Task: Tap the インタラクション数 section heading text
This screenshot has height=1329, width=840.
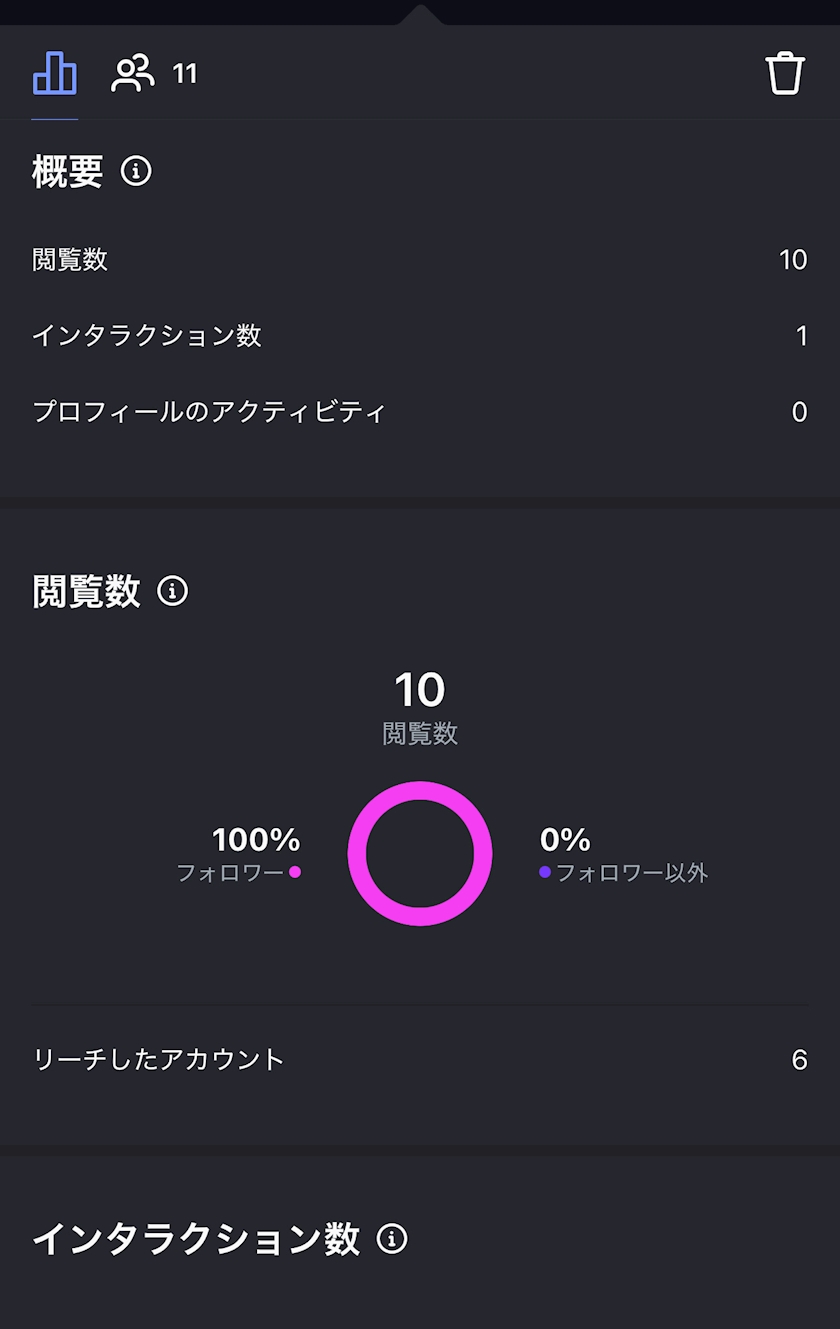Action: (196, 1239)
